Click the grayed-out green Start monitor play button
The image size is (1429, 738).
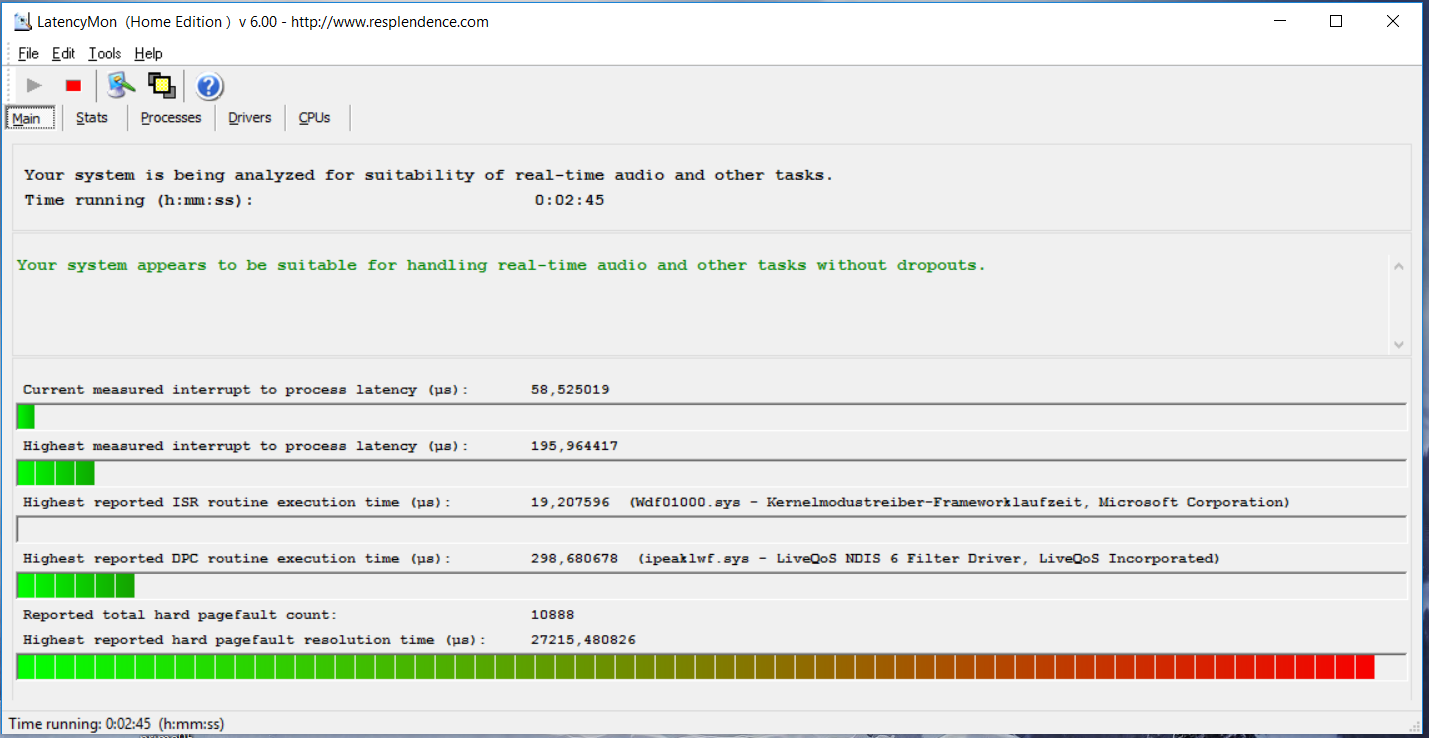[34, 86]
